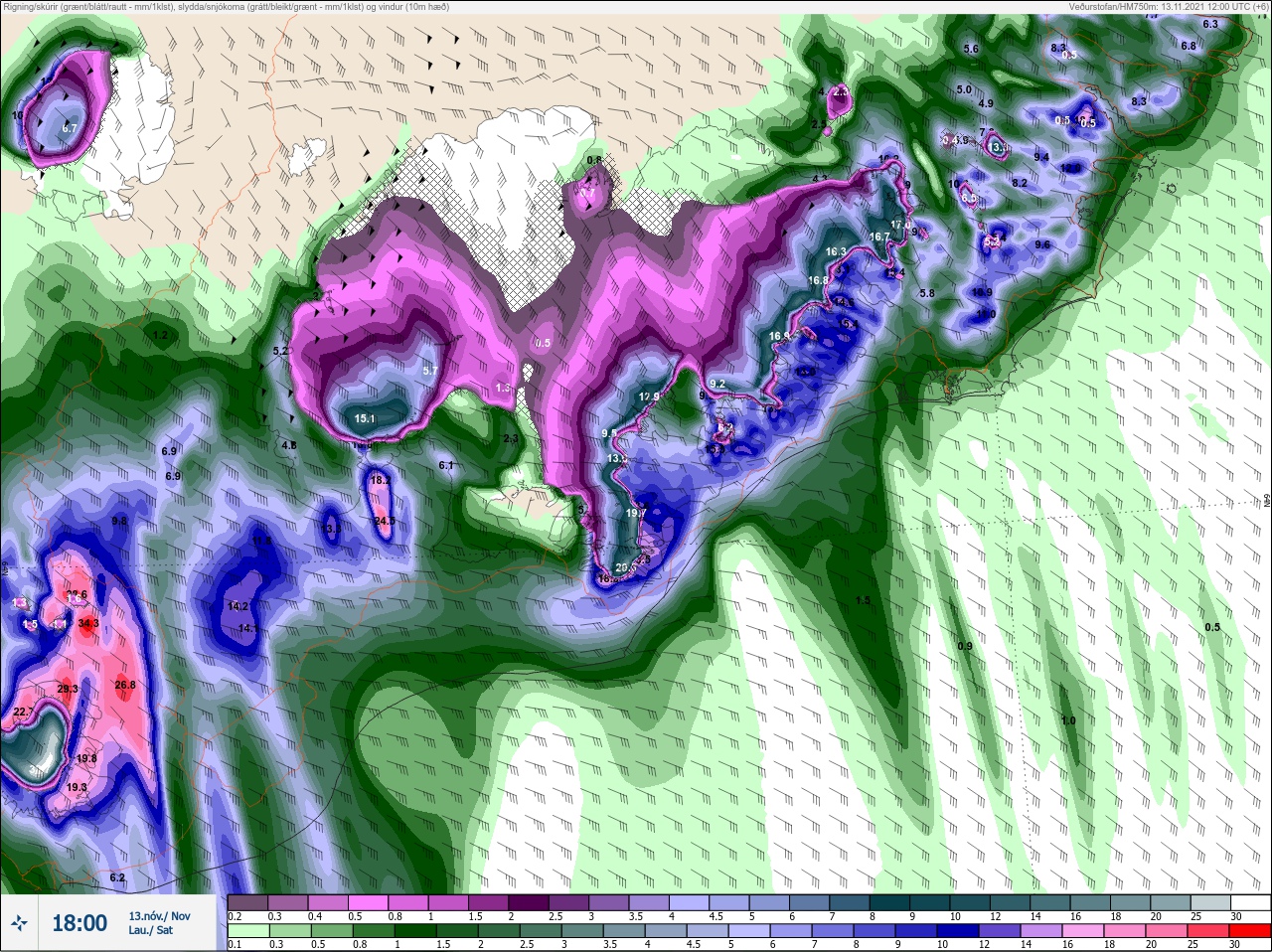Click the 24.5 value in the pink cell
This screenshot has height=952, width=1272.
(385, 521)
